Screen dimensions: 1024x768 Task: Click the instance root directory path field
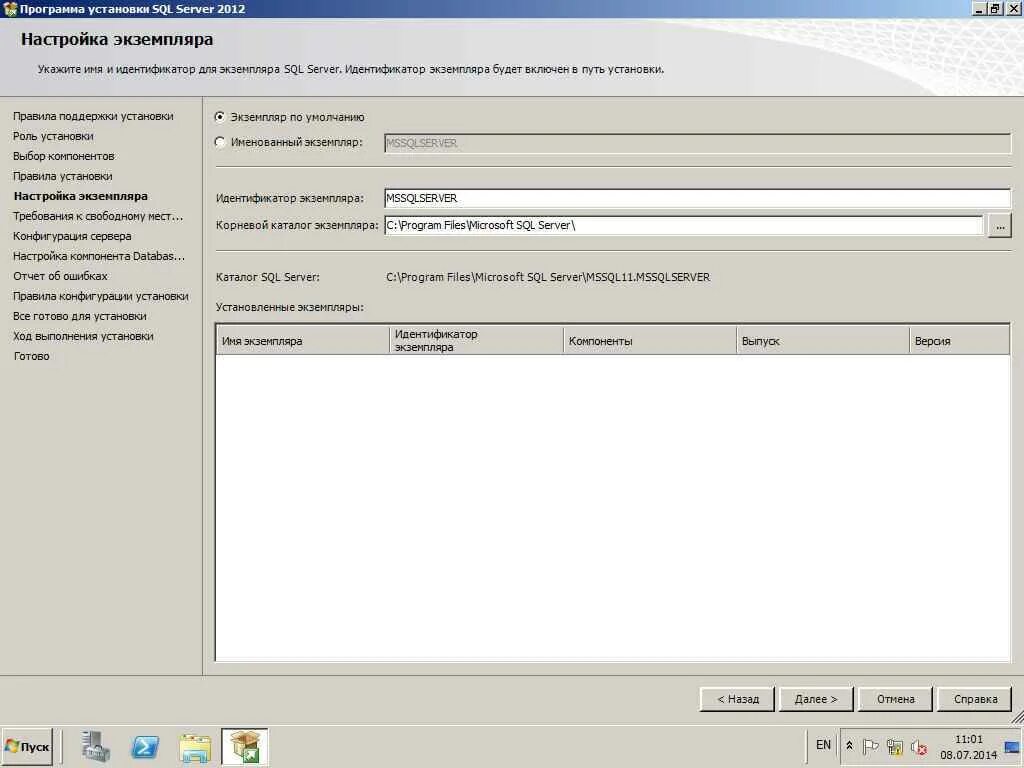683,225
